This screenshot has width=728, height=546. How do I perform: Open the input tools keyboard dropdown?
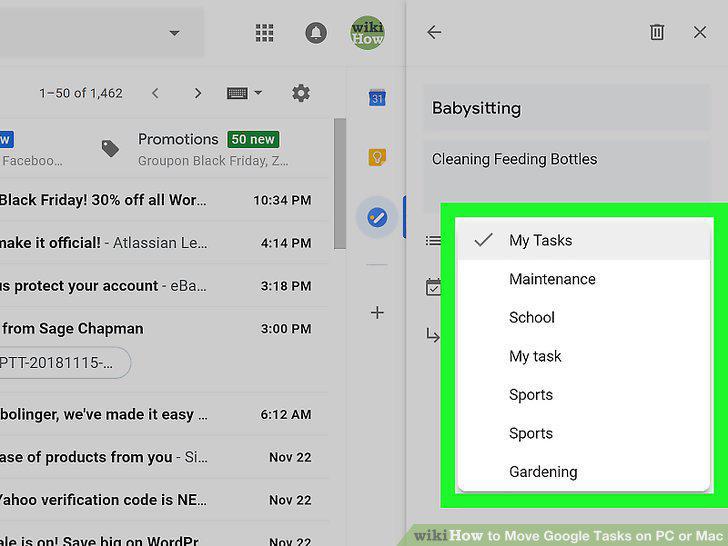(244, 93)
